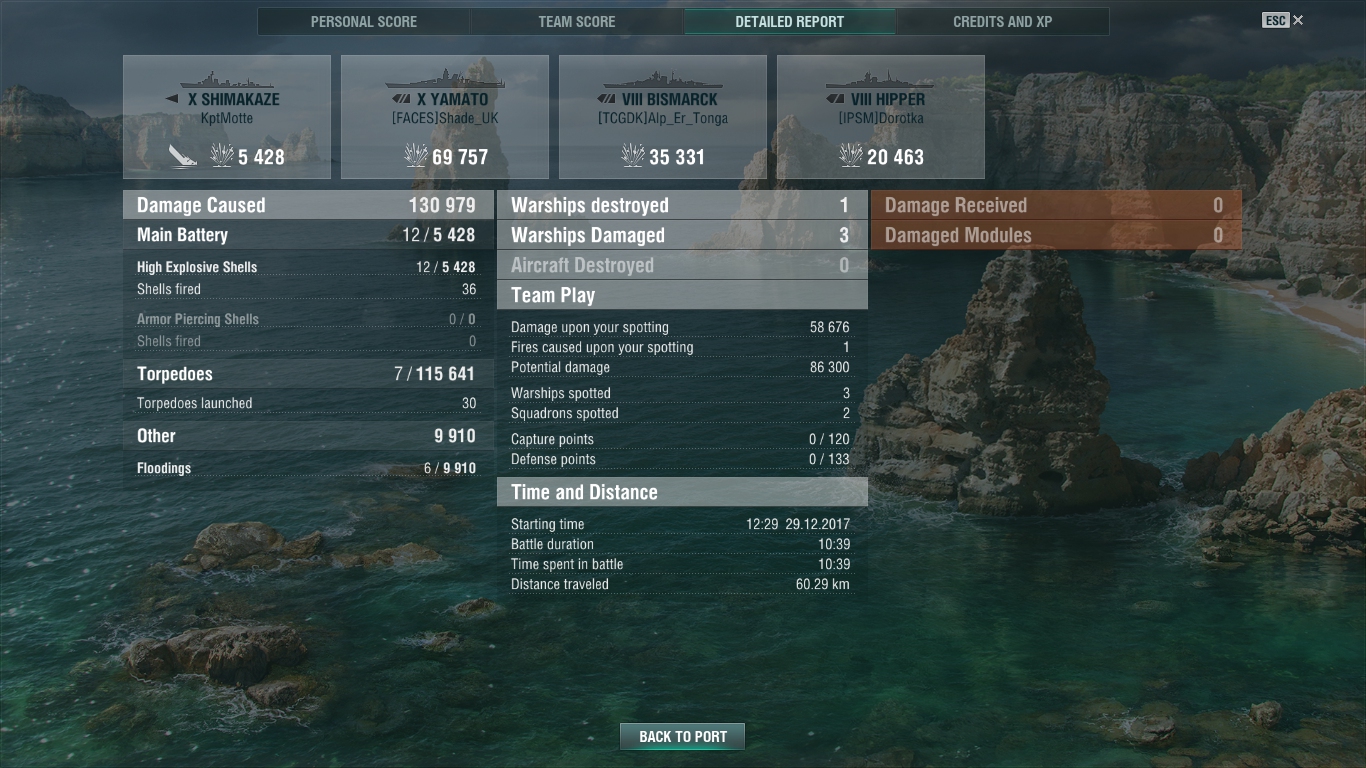Open the Team Score tab

(x=577, y=21)
